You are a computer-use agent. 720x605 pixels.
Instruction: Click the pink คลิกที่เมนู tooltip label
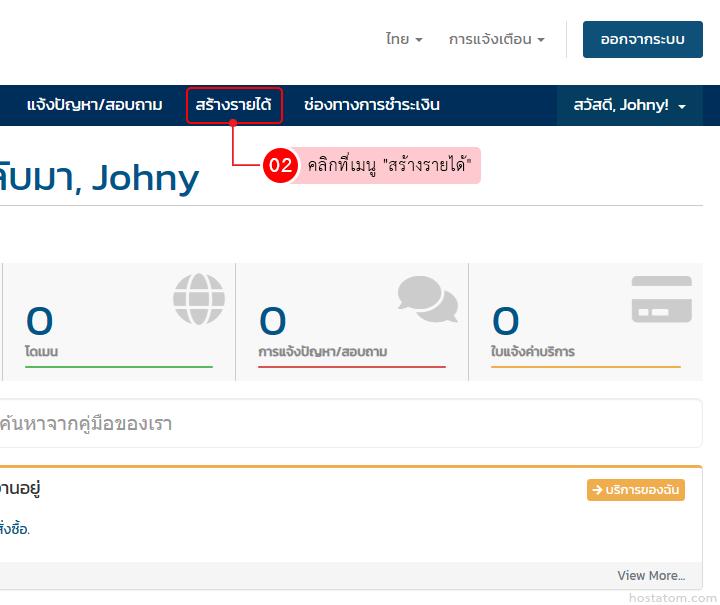click(388, 166)
